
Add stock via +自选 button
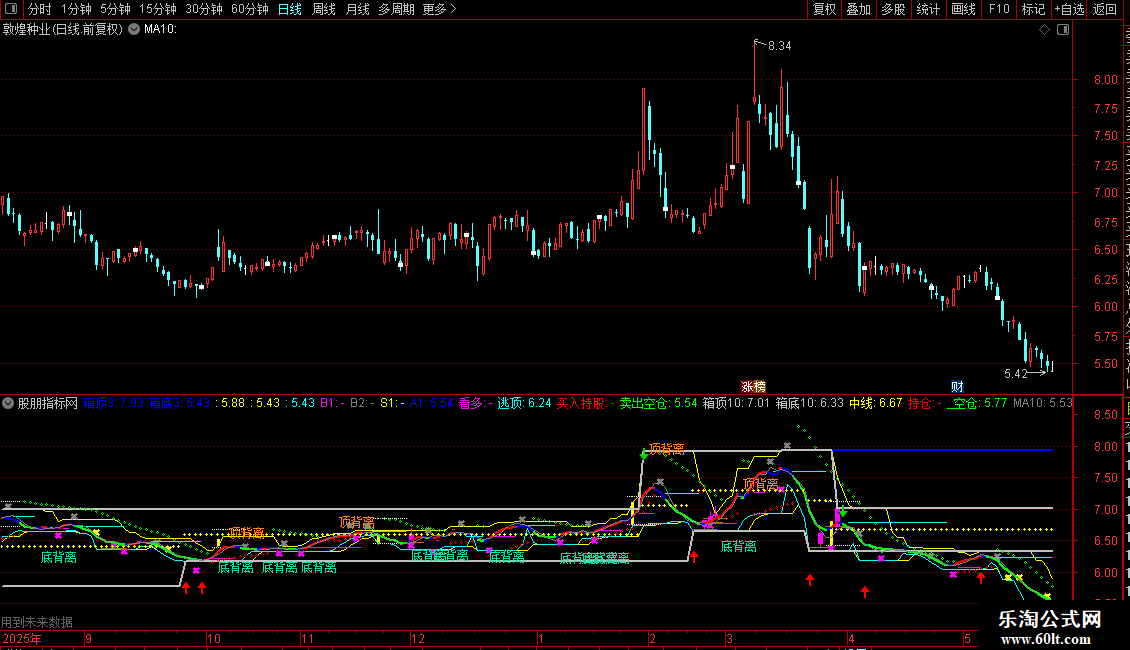[x=1069, y=9]
